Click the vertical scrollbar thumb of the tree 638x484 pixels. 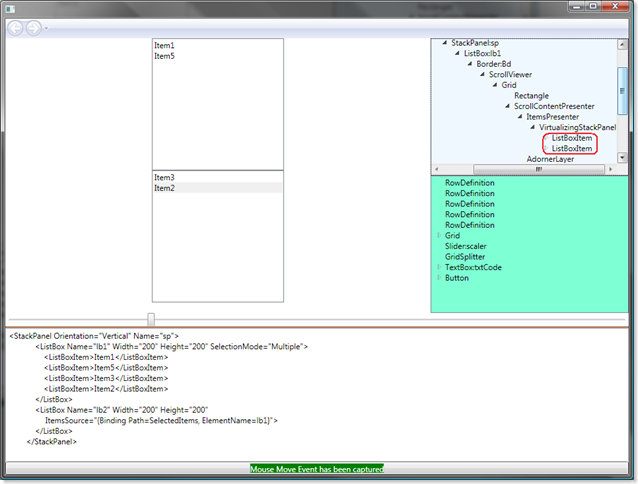622,91
